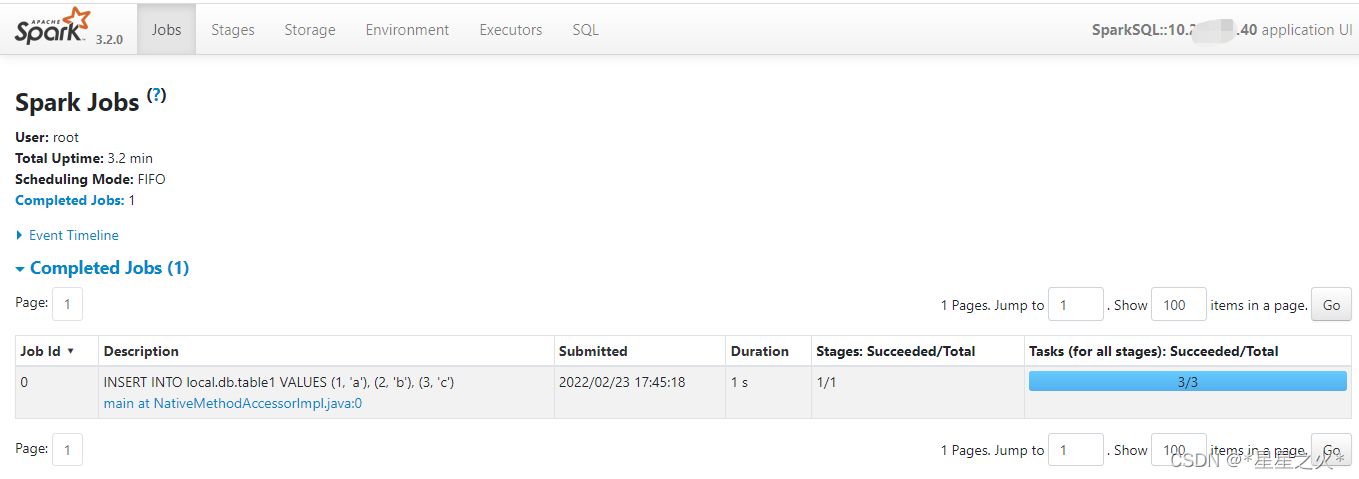
Task: Click the Job Id sort arrow
Action: [71, 351]
